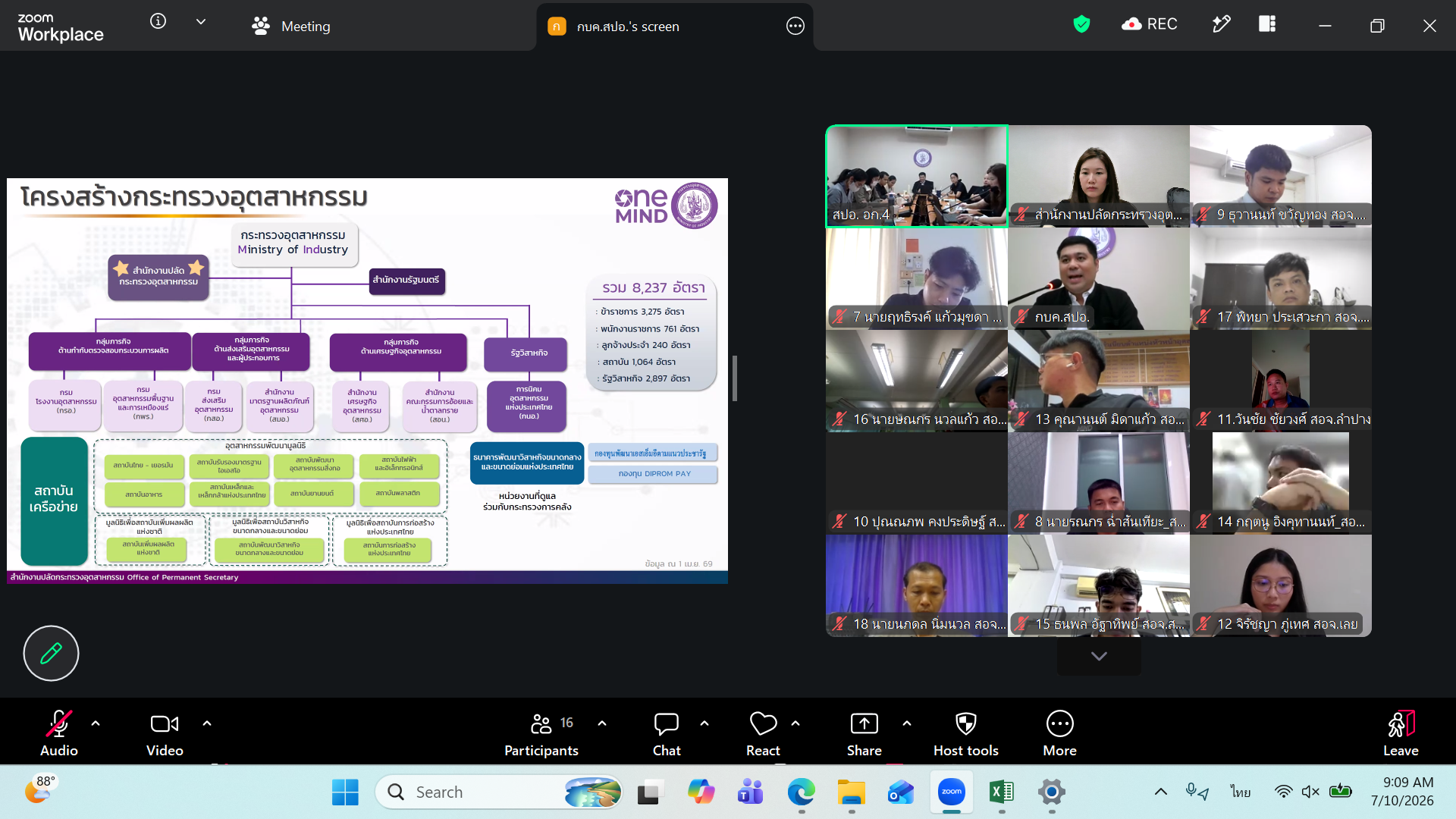Open Wi-Fi network tray icon
Screen dimensions: 1456x819
tap(1283, 792)
